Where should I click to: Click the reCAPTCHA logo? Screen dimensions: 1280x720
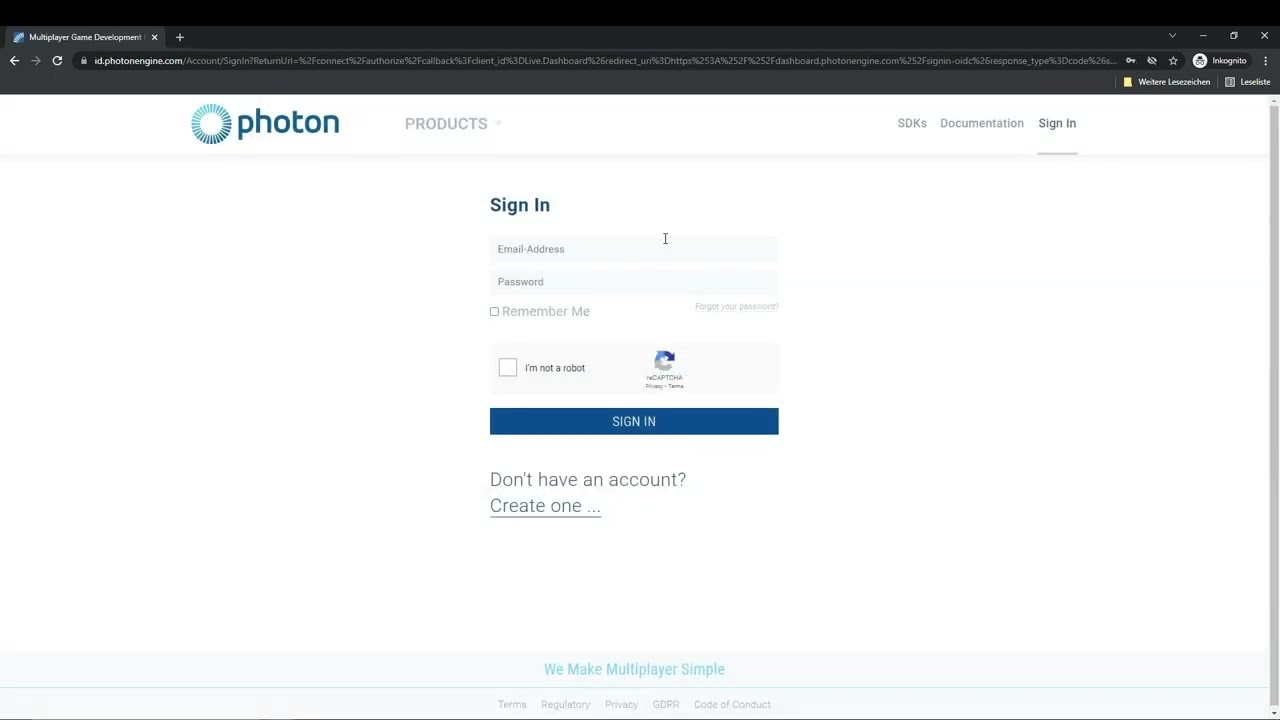coord(665,361)
